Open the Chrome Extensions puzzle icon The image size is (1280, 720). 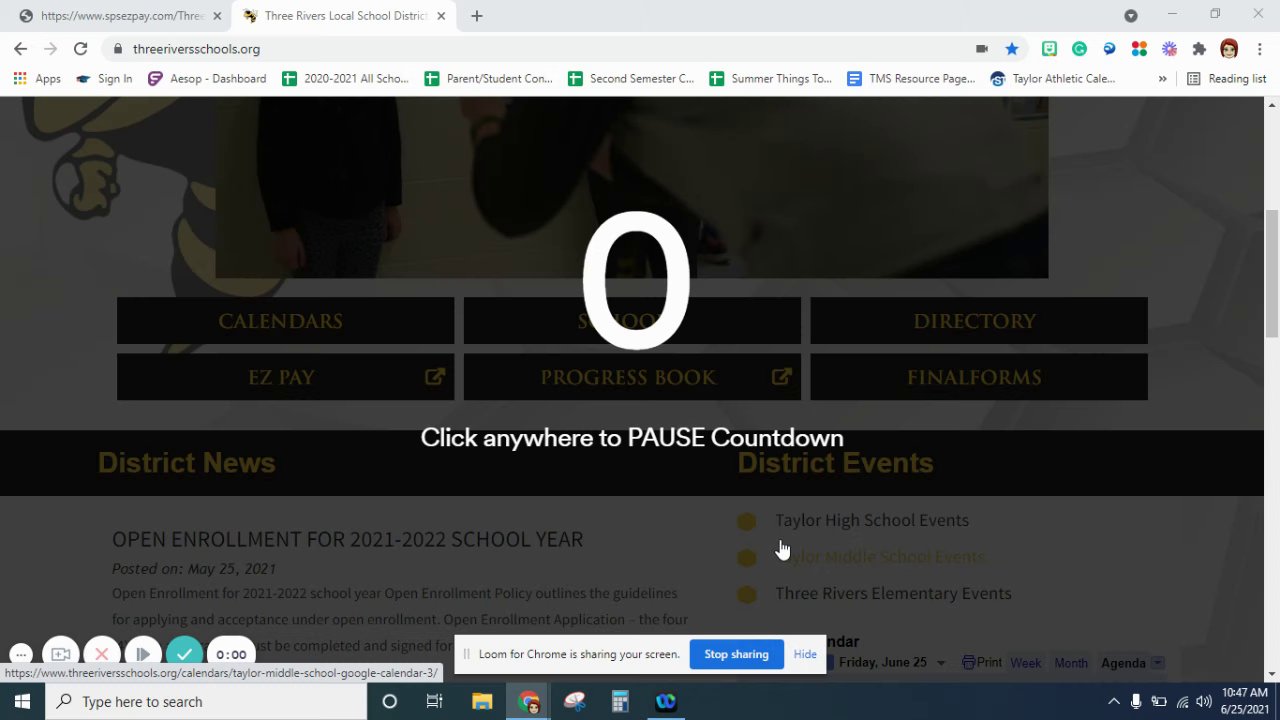(x=1199, y=49)
